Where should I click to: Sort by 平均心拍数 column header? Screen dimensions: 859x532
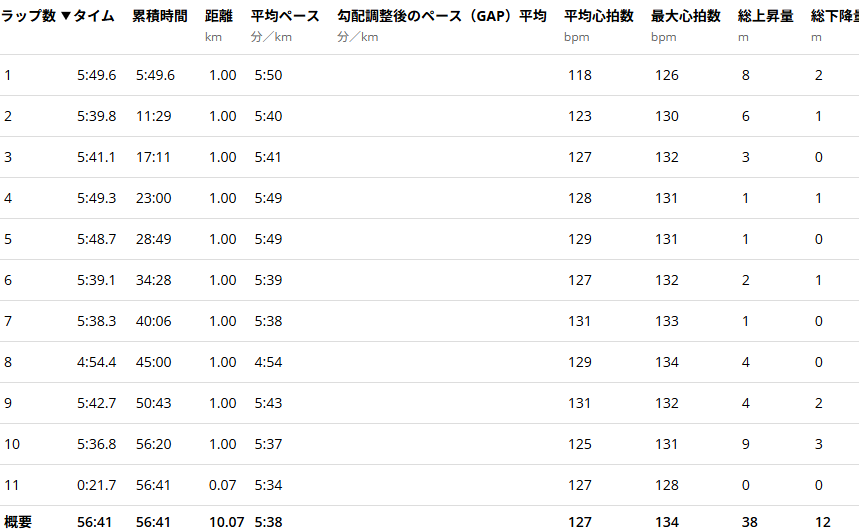(x=598, y=17)
